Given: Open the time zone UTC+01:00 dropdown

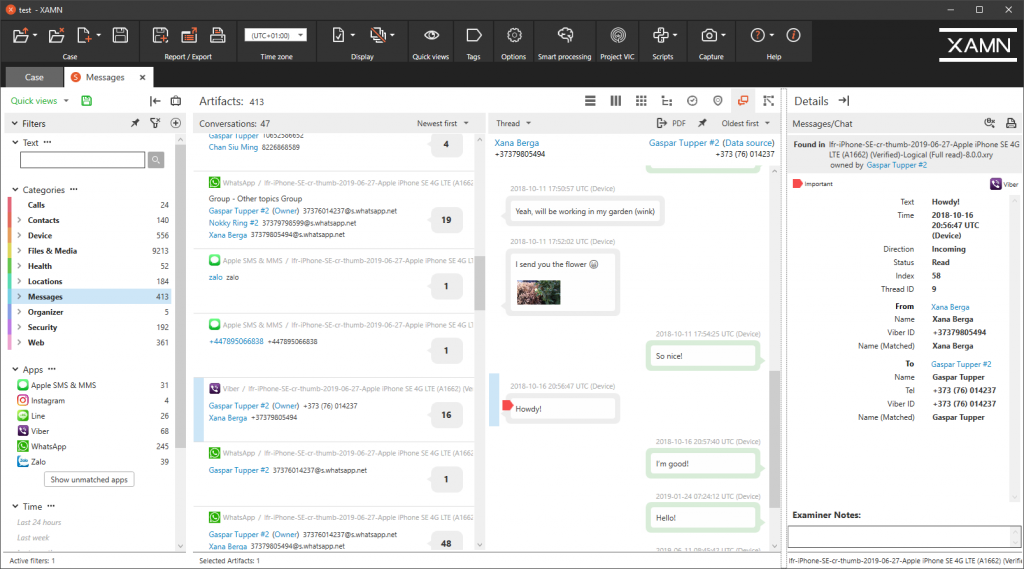Looking at the screenshot, I should (x=275, y=35).
